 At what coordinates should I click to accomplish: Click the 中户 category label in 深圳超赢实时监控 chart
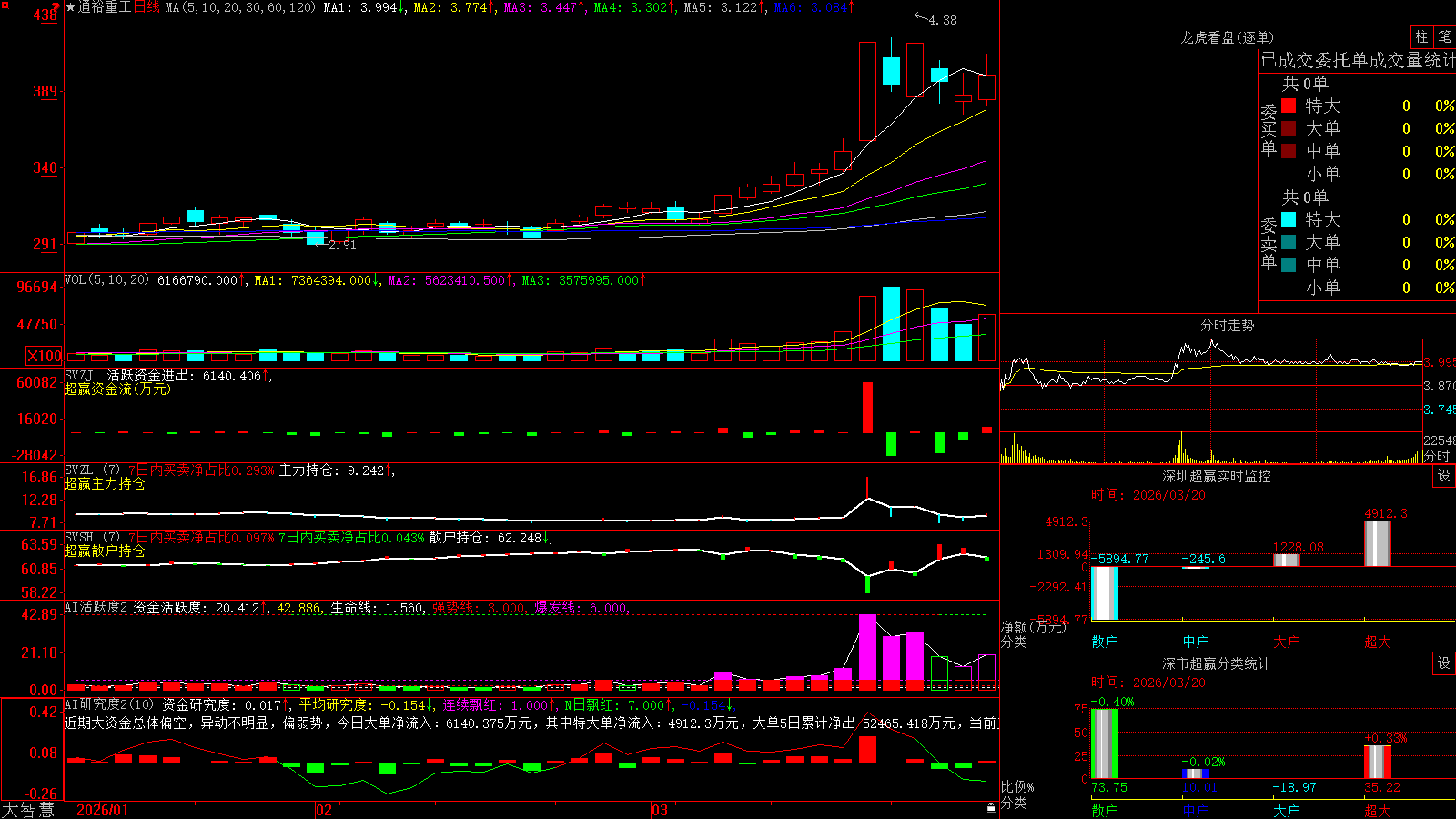coord(1196,642)
